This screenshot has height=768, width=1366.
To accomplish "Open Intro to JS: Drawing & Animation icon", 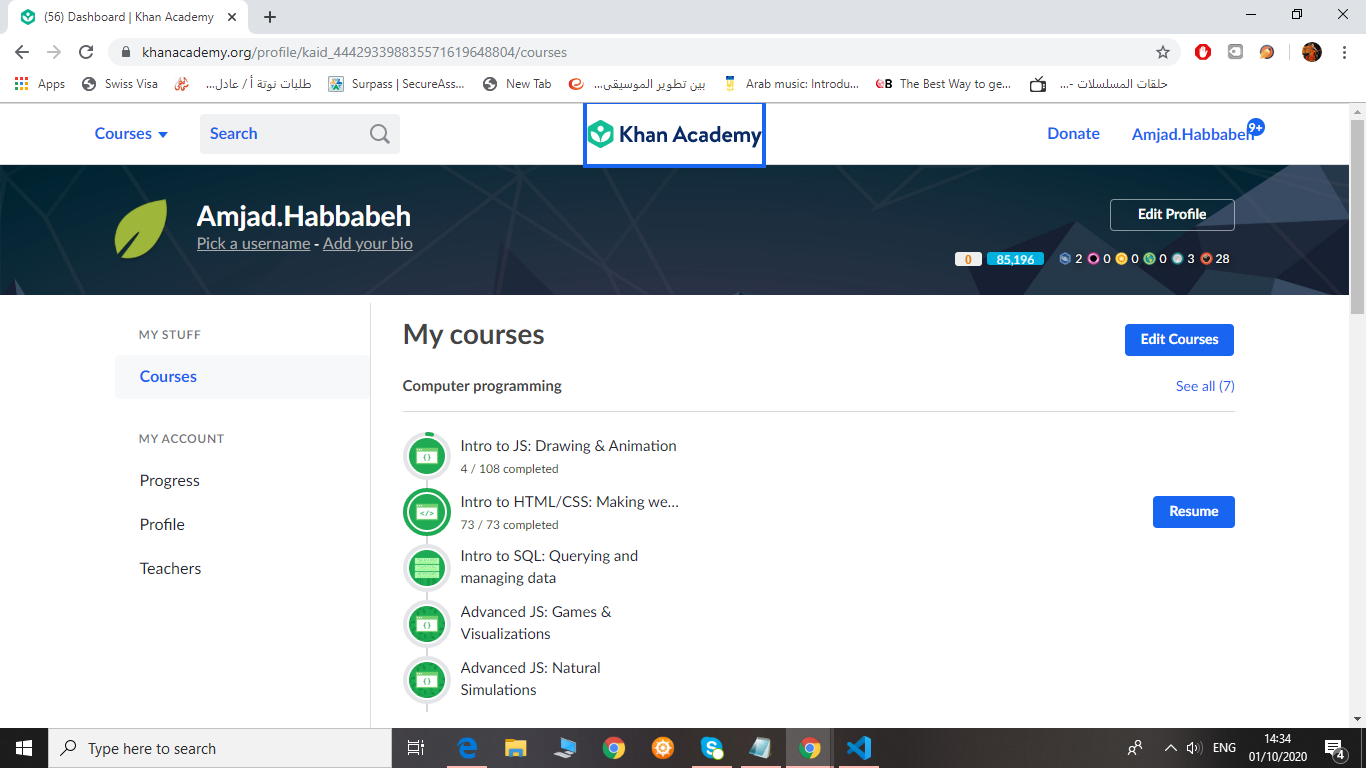I will pos(427,457).
